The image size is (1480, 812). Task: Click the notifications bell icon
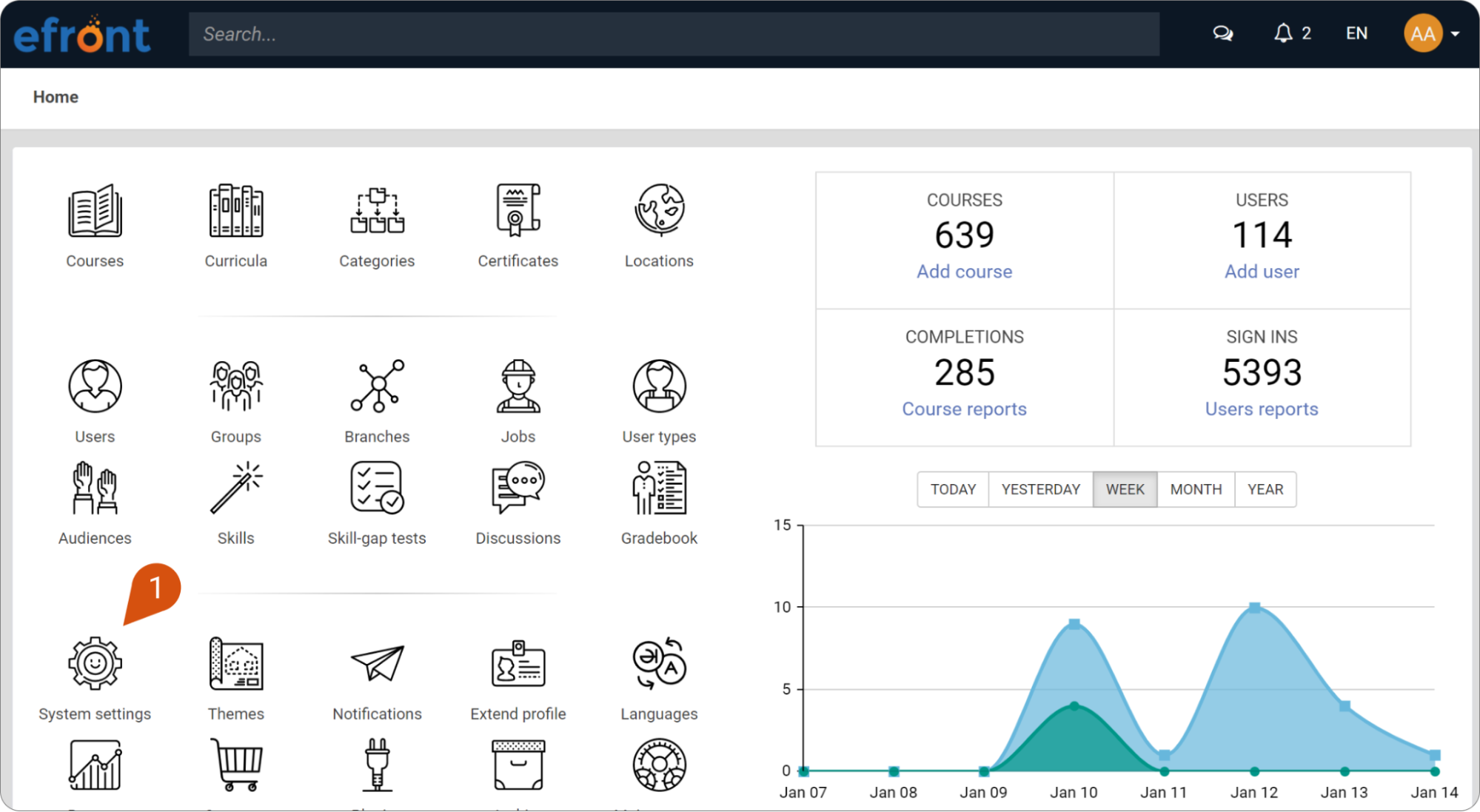pyautogui.click(x=1283, y=33)
